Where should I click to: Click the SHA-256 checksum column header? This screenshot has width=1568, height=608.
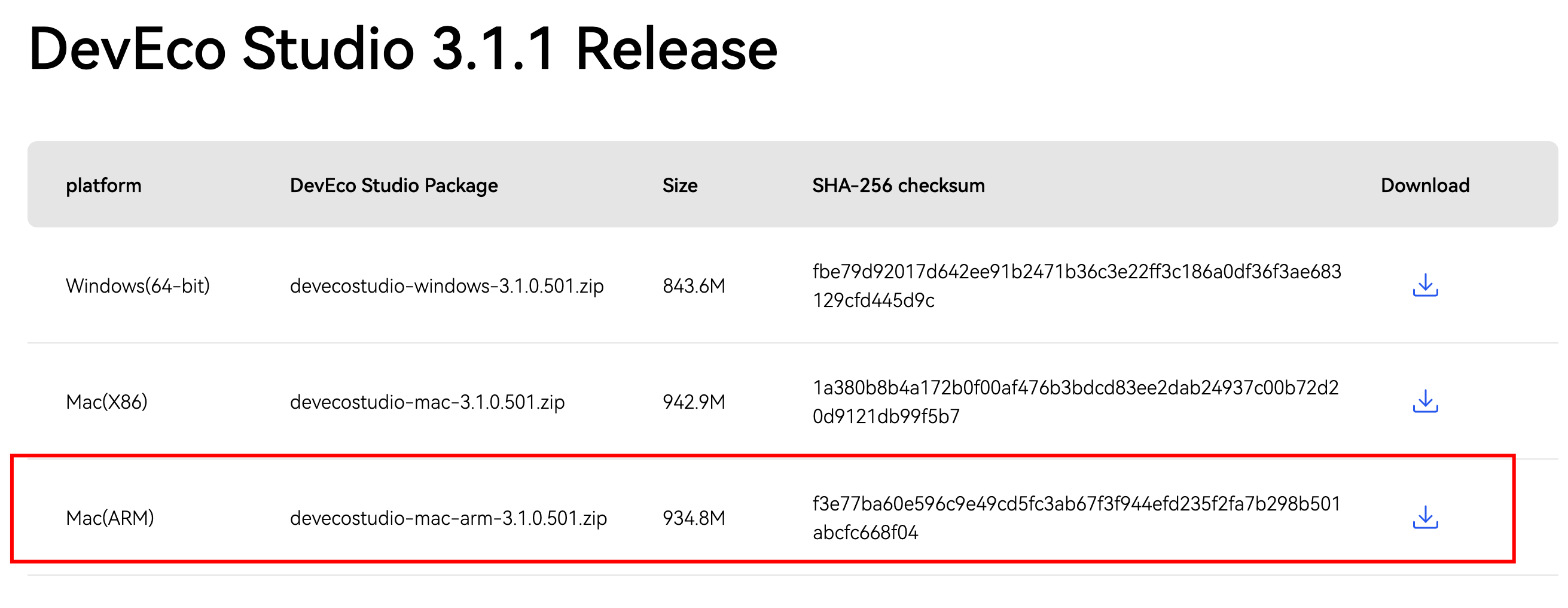point(898,185)
